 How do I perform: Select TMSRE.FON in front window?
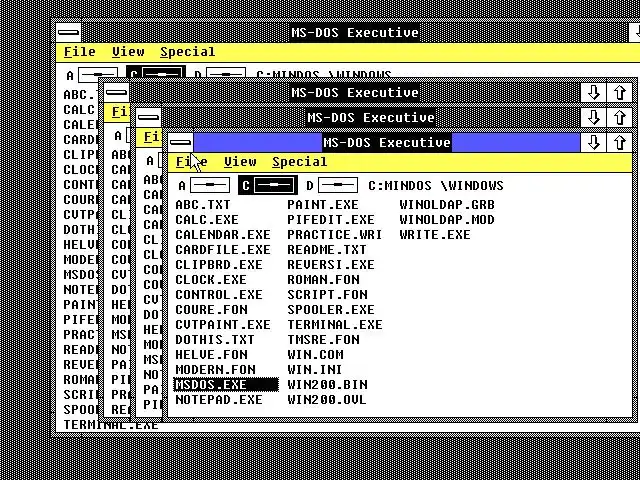323,340
